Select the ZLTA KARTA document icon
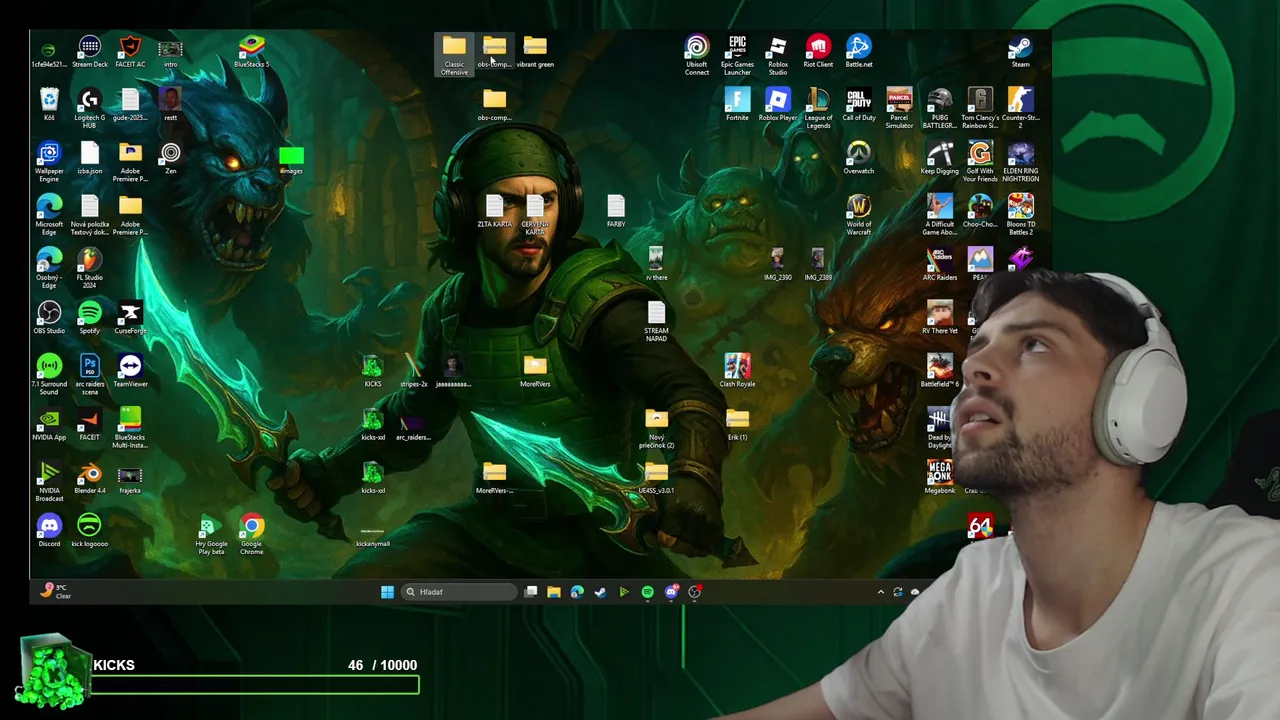Image resolution: width=1280 pixels, height=720 pixels. [x=494, y=211]
